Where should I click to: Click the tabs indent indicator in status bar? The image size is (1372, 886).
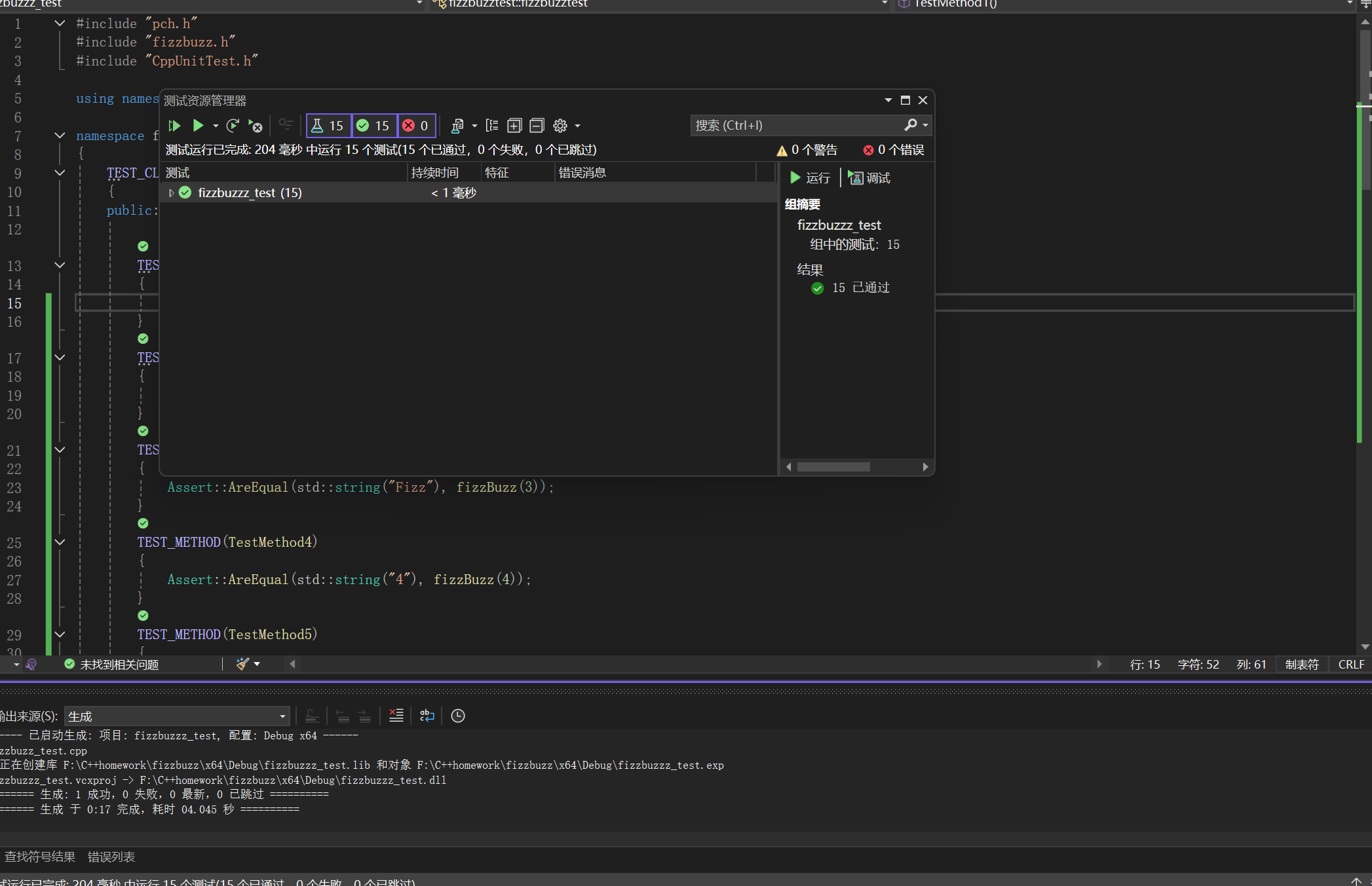tap(1302, 664)
